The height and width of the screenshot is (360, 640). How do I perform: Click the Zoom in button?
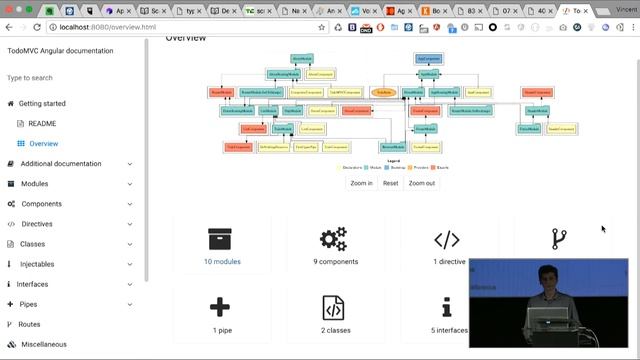[x=361, y=183]
